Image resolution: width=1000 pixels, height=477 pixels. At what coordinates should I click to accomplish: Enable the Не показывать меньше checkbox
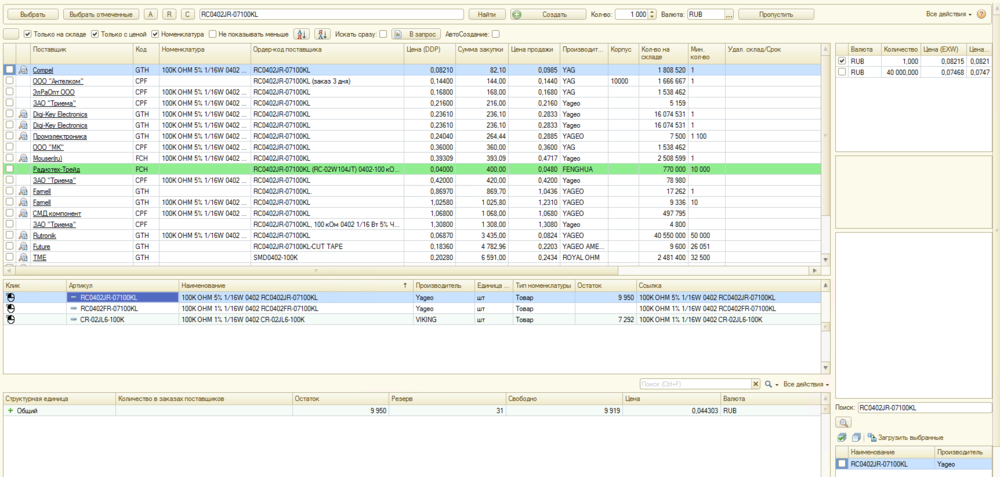(x=211, y=34)
